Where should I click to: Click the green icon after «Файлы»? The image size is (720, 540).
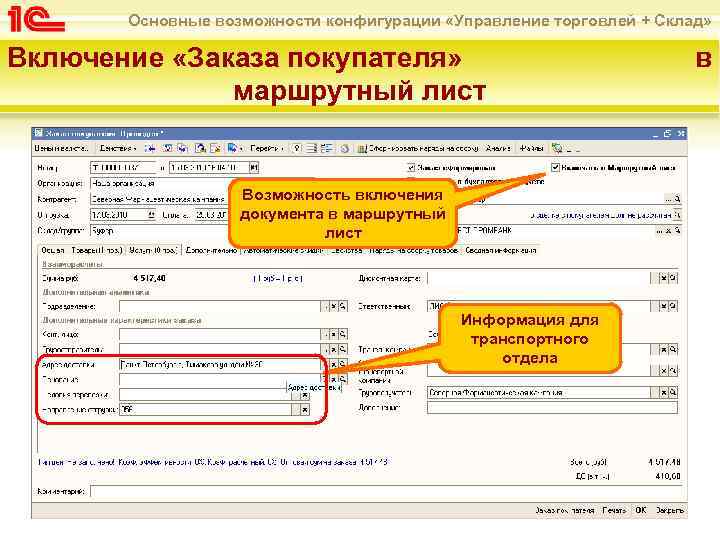tap(557, 148)
